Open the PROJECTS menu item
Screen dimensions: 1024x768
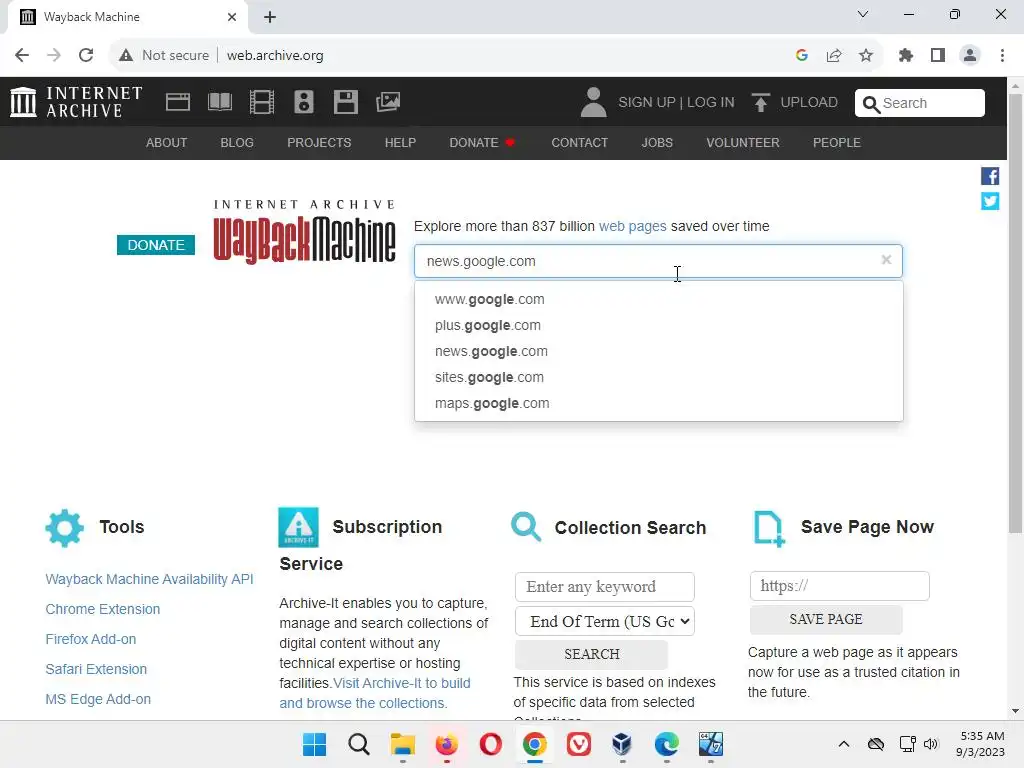[x=319, y=142]
